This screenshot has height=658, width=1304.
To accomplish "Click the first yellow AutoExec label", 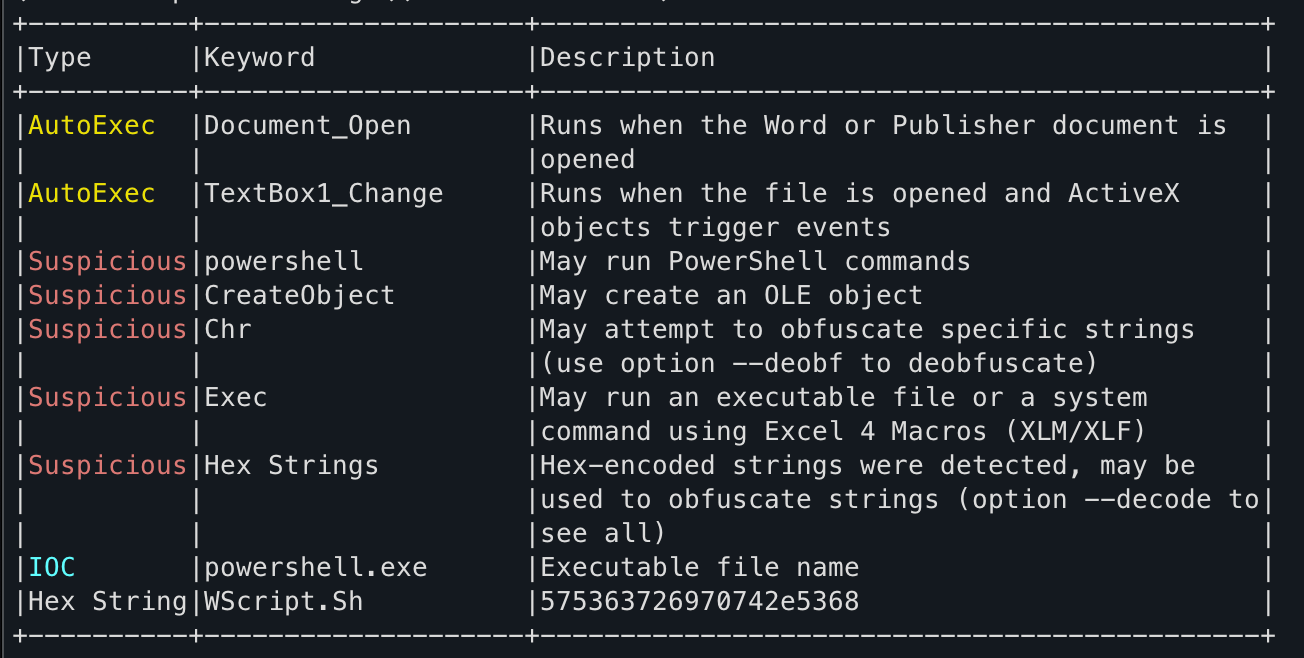I will click(92, 126).
